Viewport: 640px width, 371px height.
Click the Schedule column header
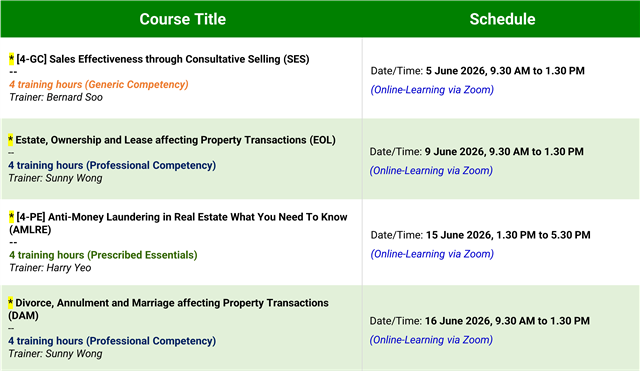click(502, 19)
